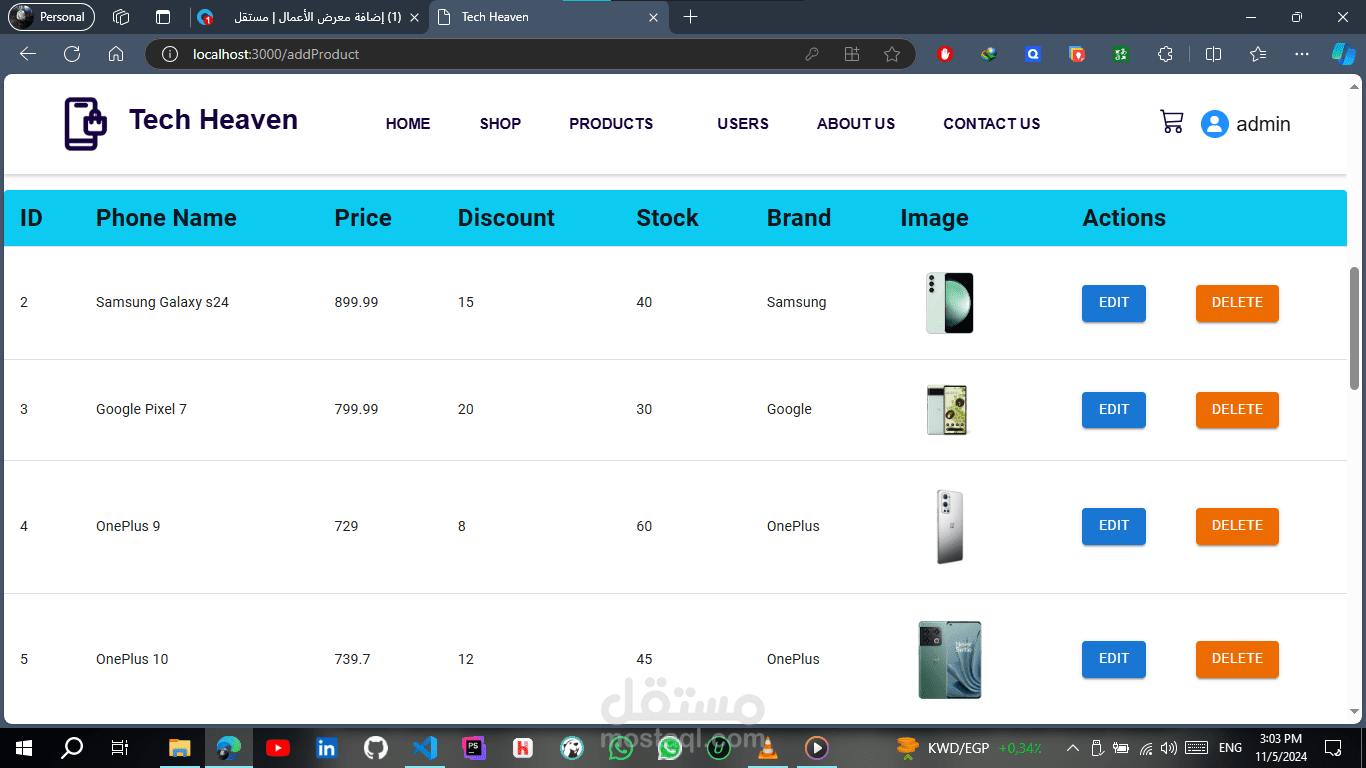This screenshot has width=1366, height=768.
Task: Refresh the page with reload icon
Action: coord(72,54)
